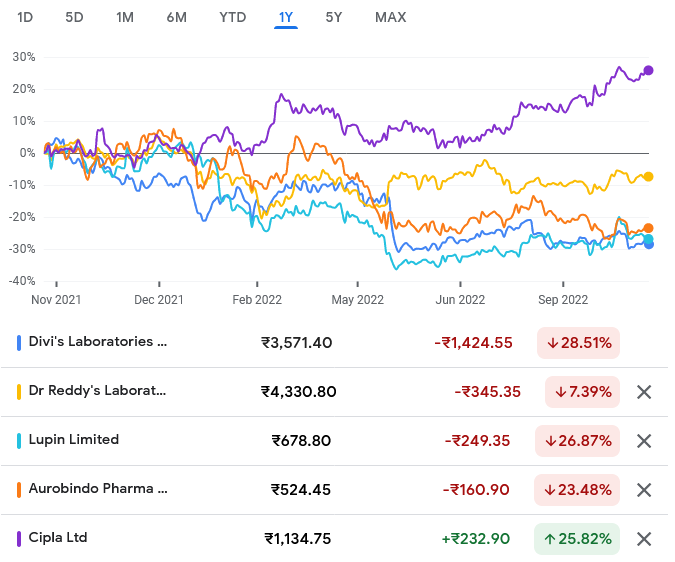Switch to the MAX time range

pyautogui.click(x=390, y=17)
